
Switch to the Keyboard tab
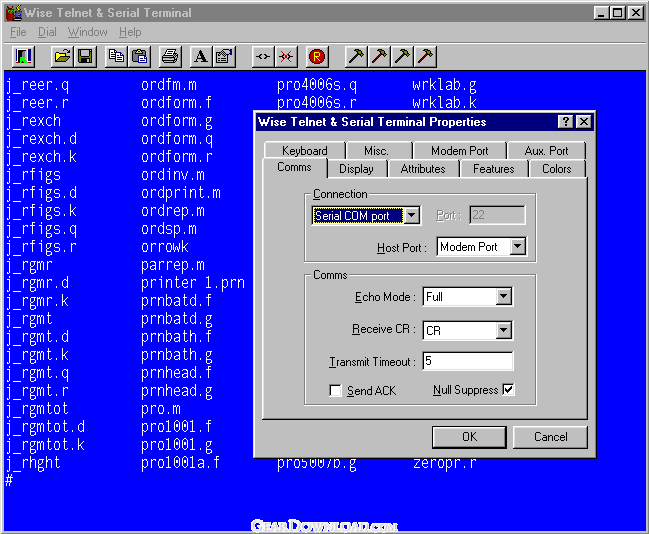click(304, 151)
